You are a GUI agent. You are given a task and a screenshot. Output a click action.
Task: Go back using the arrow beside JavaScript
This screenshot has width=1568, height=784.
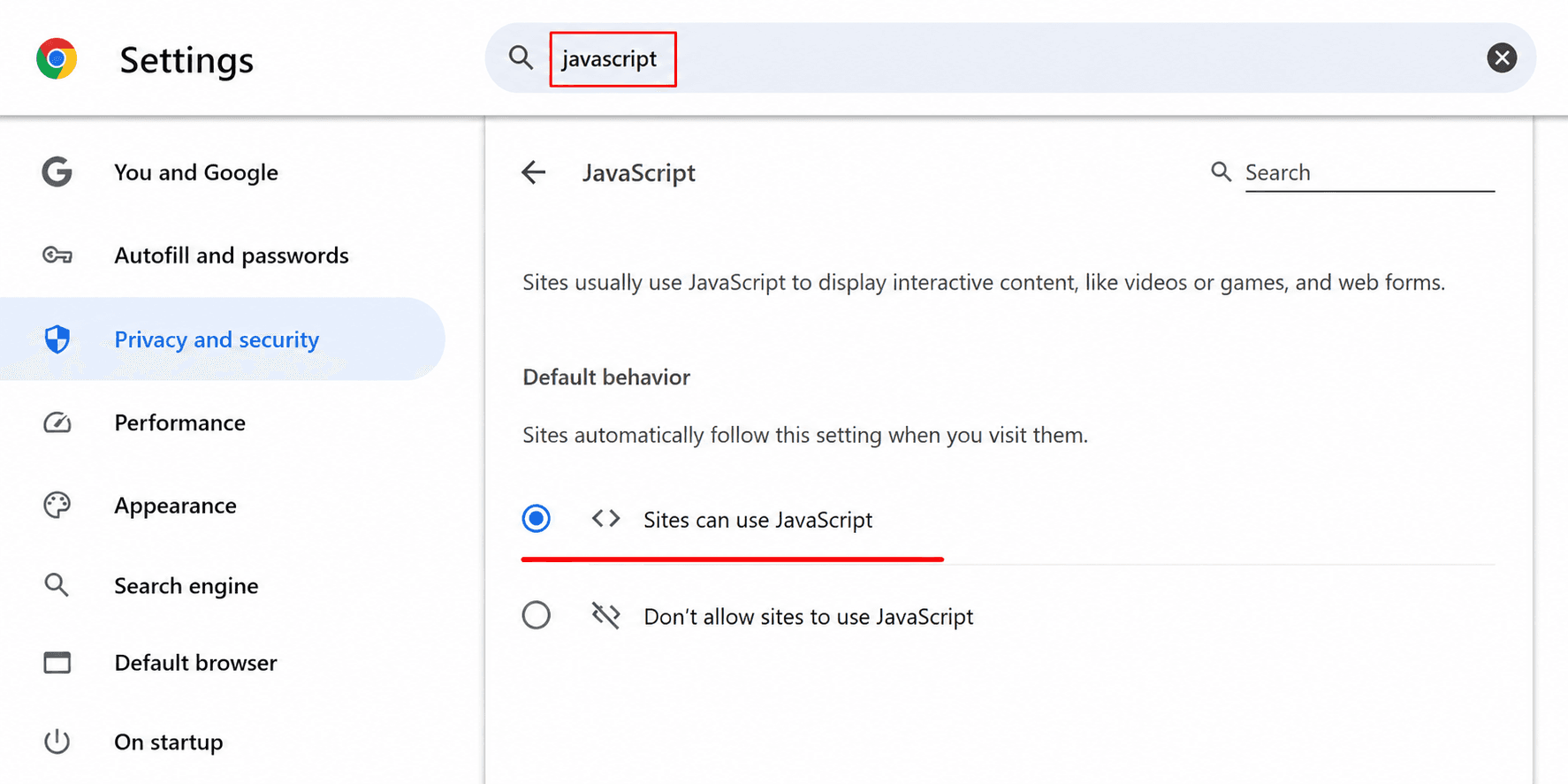pos(534,172)
